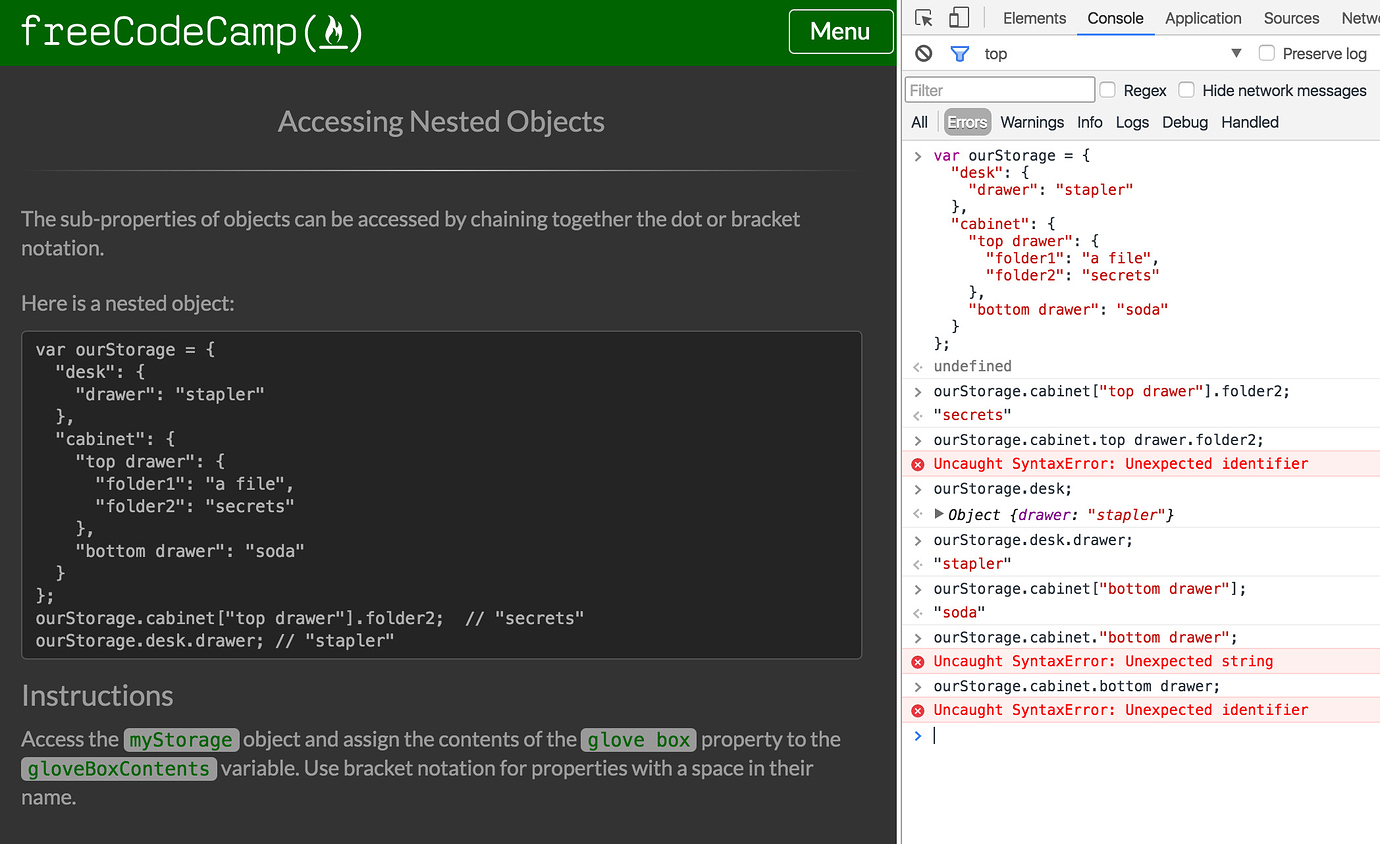The height and width of the screenshot is (844, 1380).
Task: Switch to the Application tab
Action: tap(1202, 17)
